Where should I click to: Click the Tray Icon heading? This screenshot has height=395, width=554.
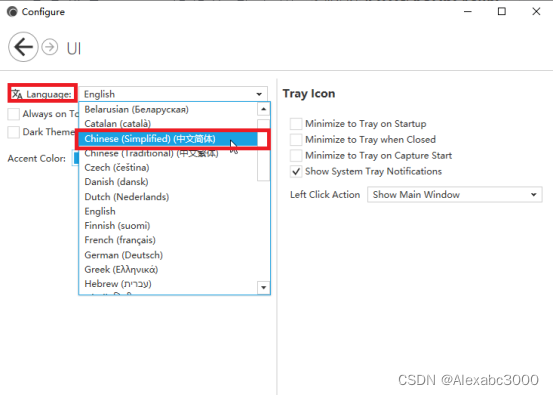click(309, 94)
